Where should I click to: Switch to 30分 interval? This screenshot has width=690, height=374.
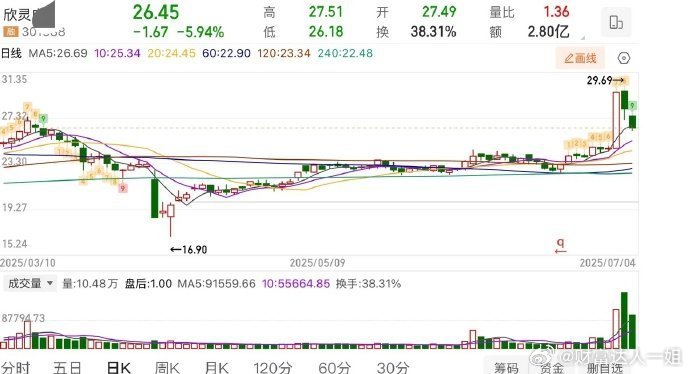click(x=393, y=367)
